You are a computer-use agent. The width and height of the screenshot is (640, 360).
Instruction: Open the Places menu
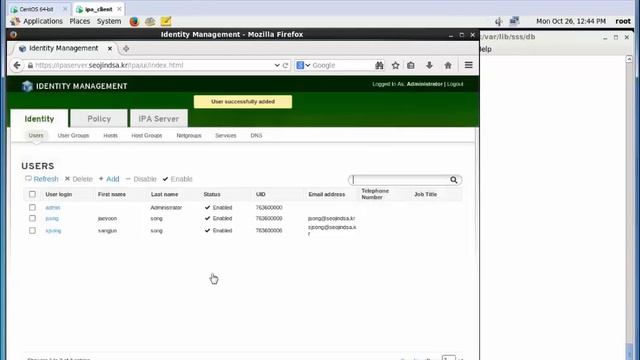tap(80, 21)
